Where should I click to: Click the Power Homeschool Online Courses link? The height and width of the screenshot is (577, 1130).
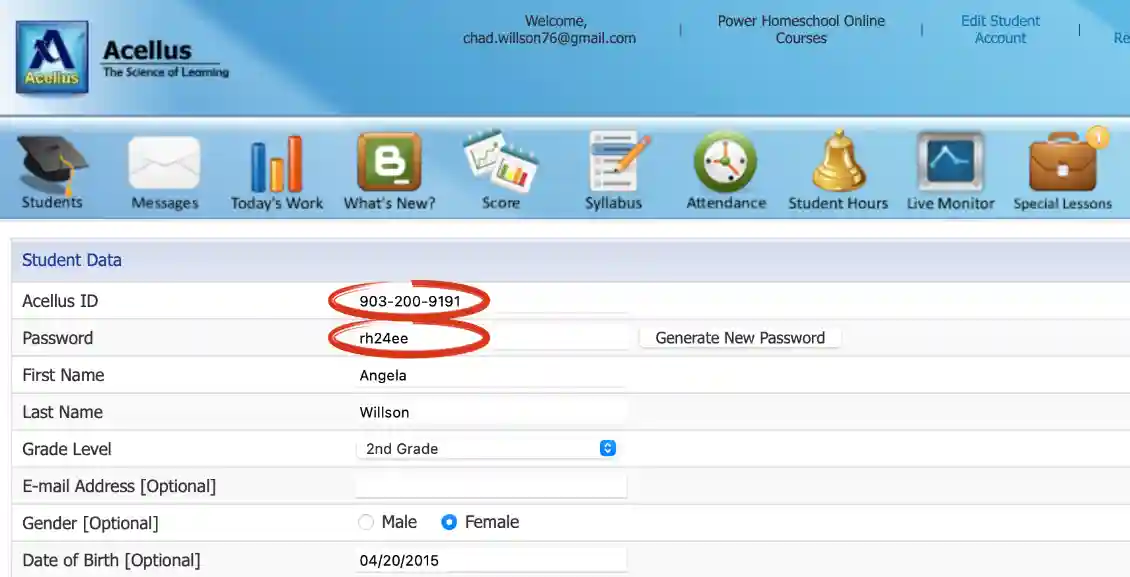pos(801,30)
